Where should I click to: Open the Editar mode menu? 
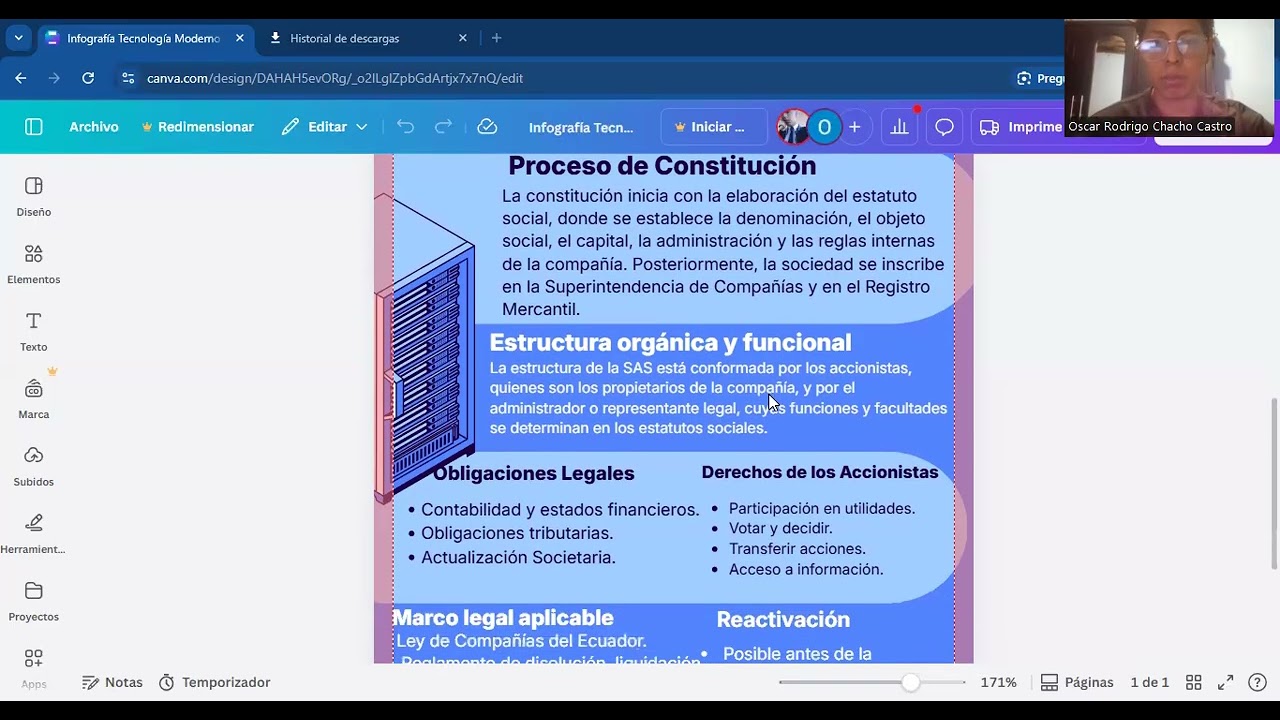click(325, 127)
